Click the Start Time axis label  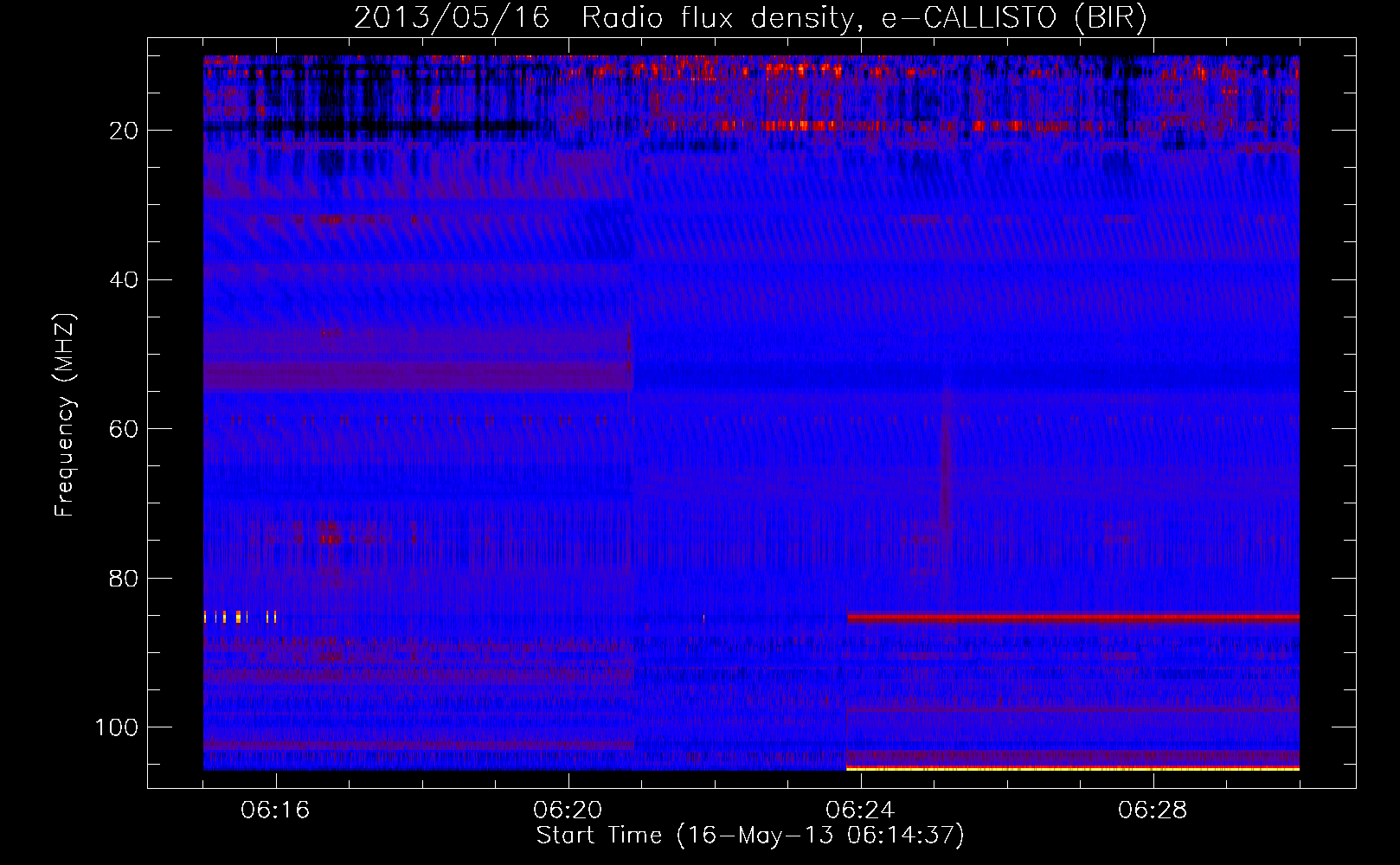[750, 836]
